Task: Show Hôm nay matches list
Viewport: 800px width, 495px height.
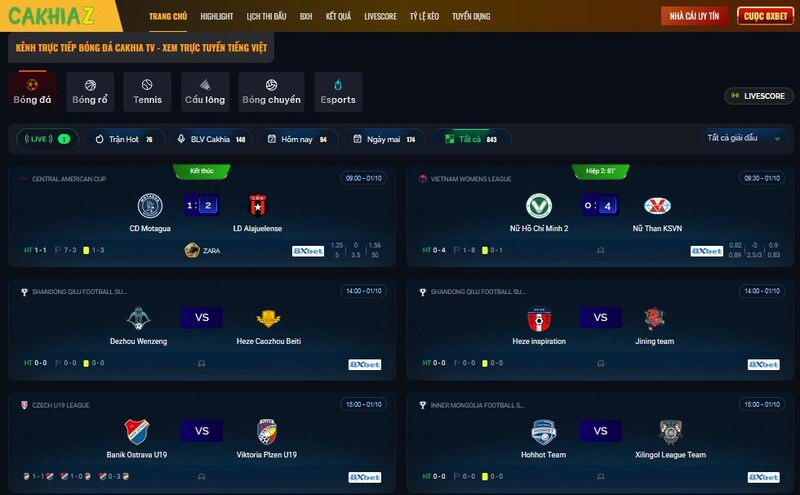Action: (x=298, y=139)
